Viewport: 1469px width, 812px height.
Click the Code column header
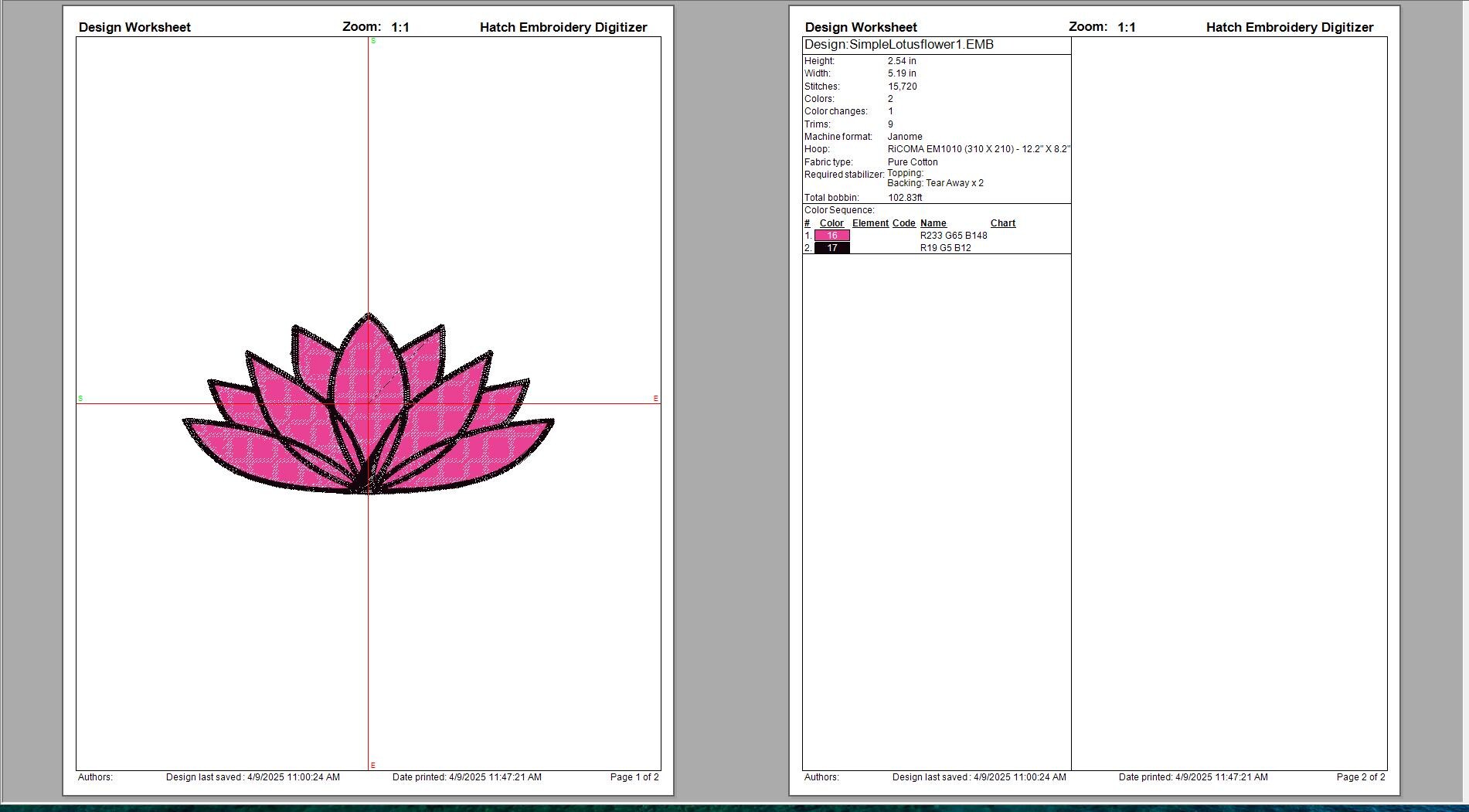[903, 223]
